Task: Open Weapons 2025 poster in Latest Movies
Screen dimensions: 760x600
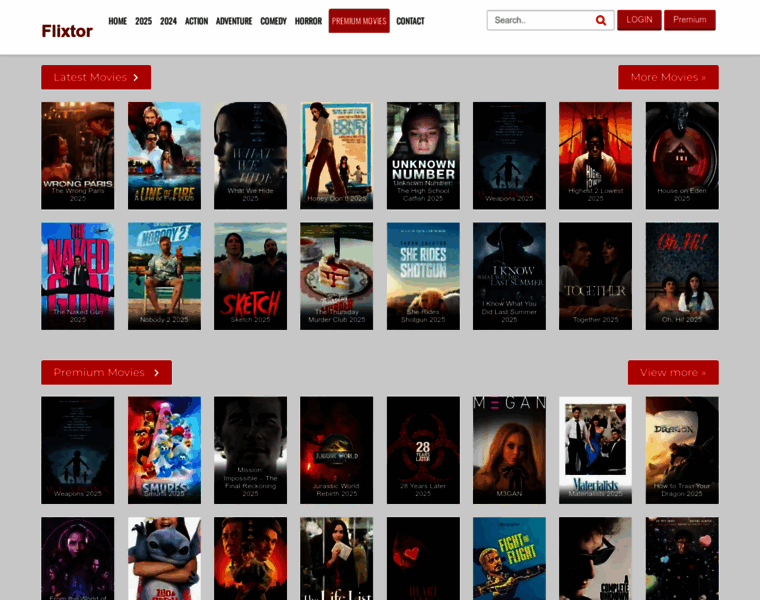Action: 509,156
